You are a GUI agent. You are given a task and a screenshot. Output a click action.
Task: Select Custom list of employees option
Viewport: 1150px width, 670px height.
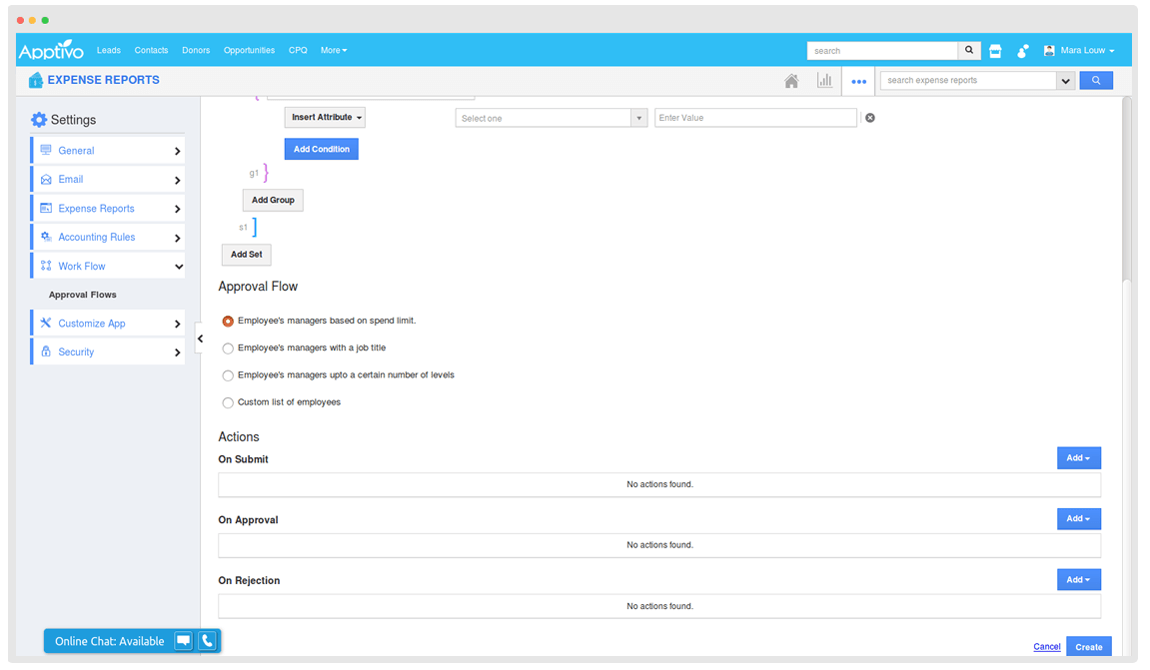(229, 402)
